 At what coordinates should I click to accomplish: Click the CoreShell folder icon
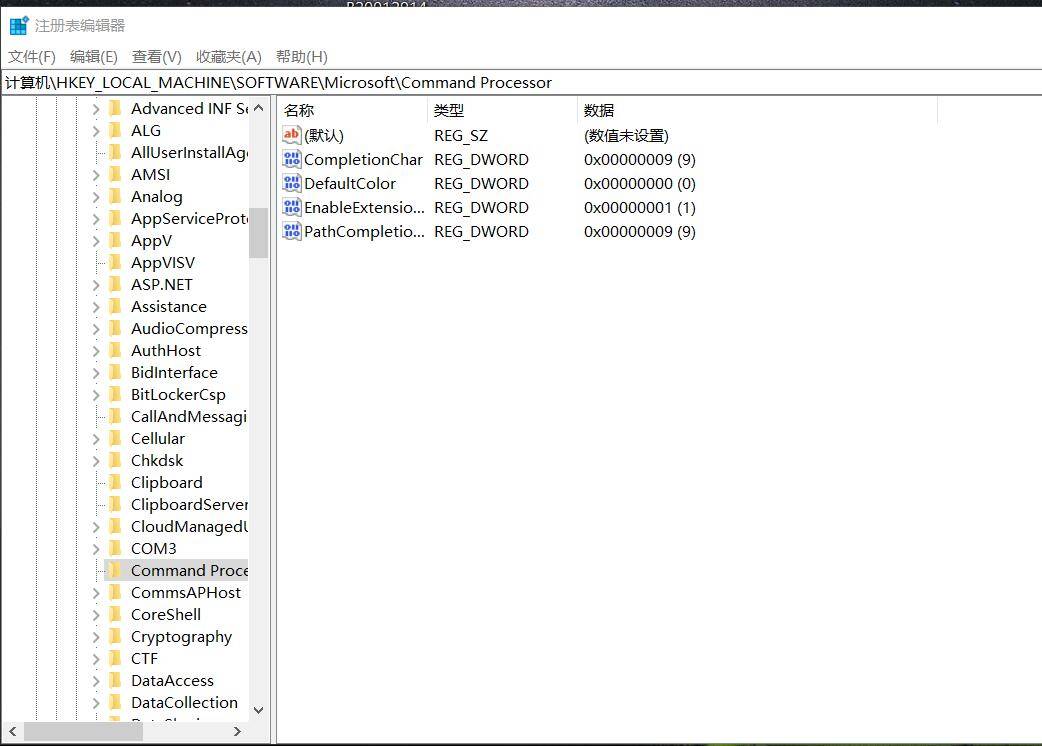pyautogui.click(x=115, y=614)
